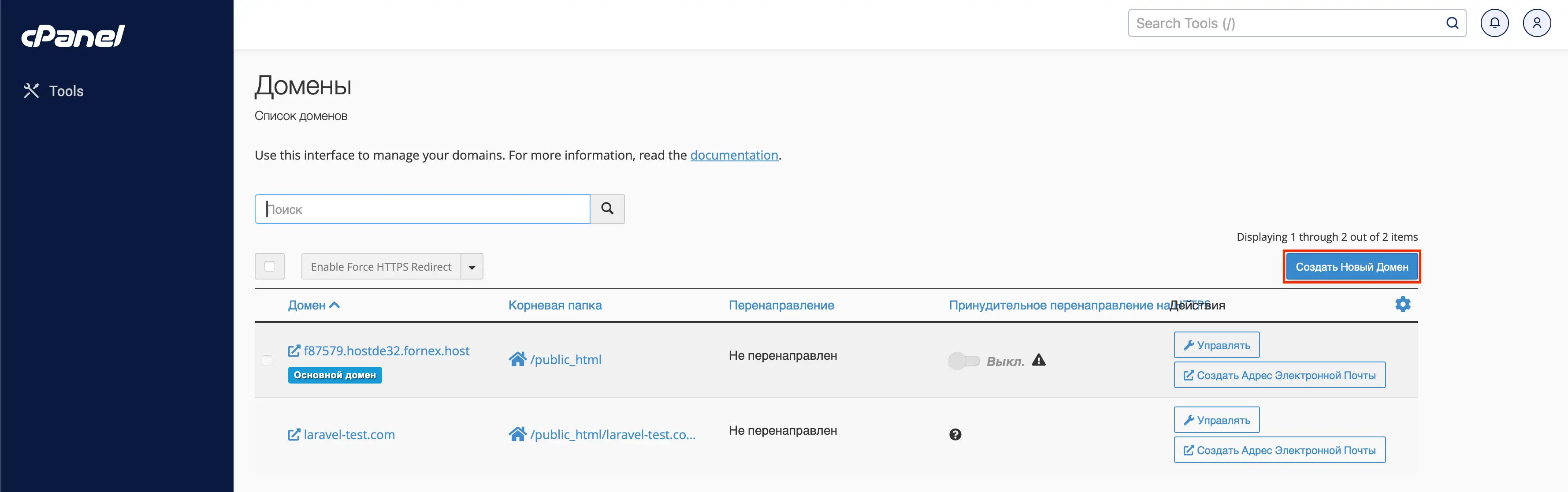
Task: Click Управлять for f87579.hostde32.fornex.host
Action: coord(1216,345)
